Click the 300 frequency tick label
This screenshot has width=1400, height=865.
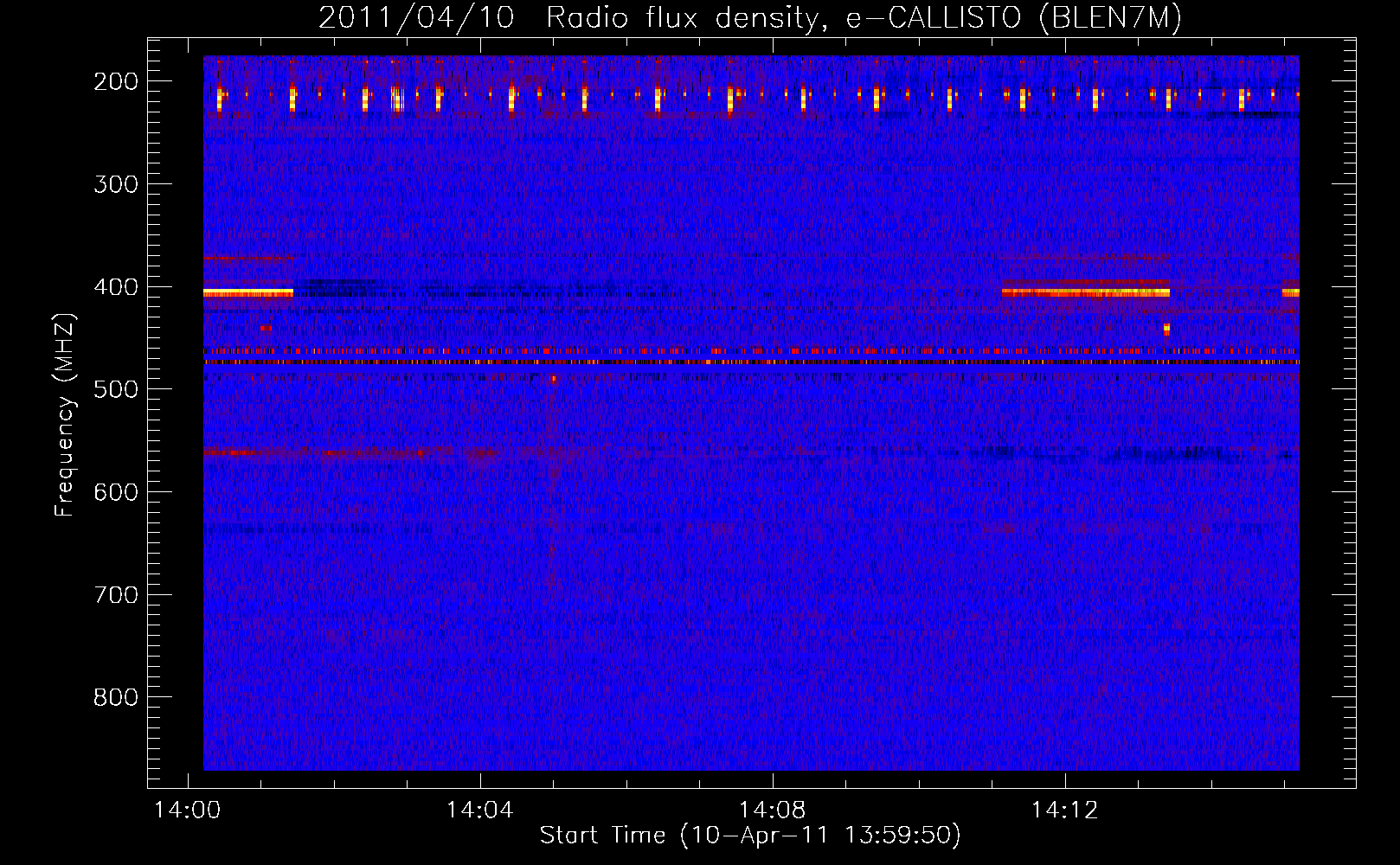(115, 184)
